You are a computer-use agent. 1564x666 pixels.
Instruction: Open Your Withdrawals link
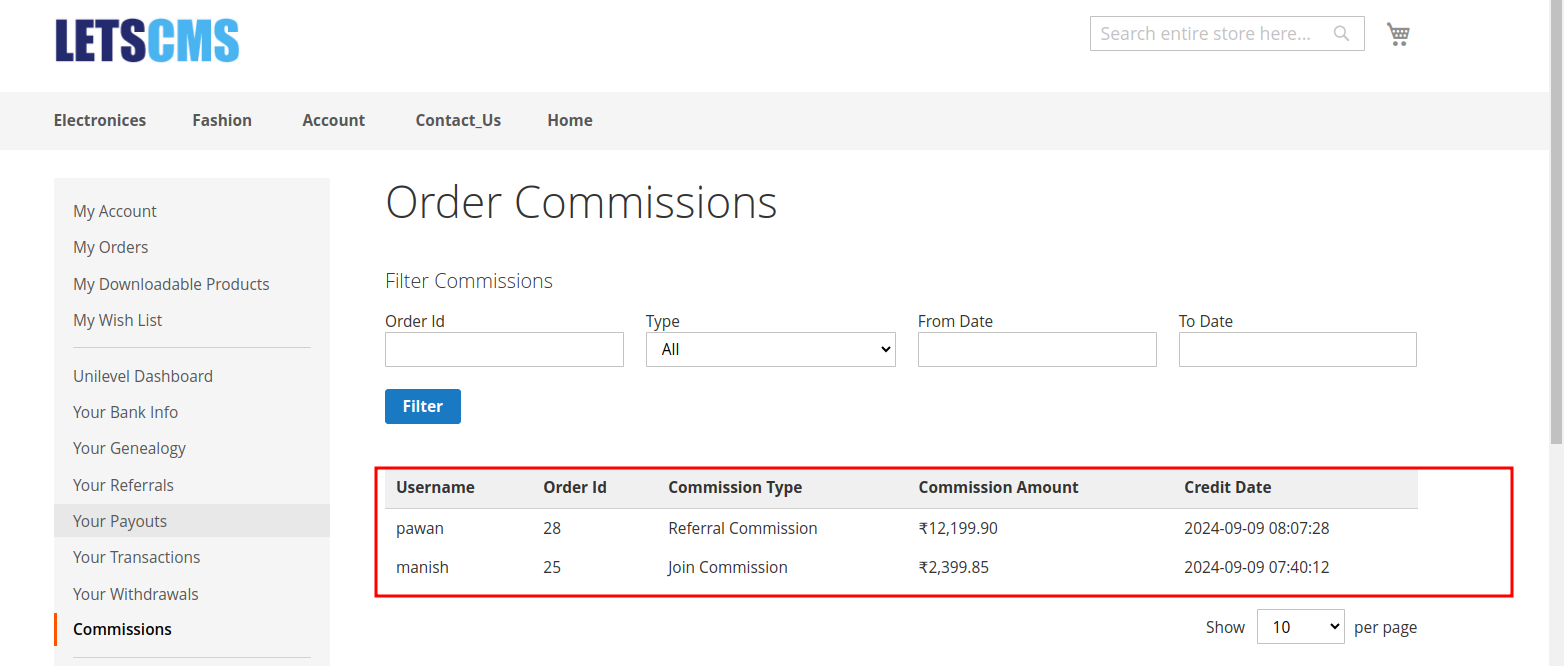tap(135, 594)
